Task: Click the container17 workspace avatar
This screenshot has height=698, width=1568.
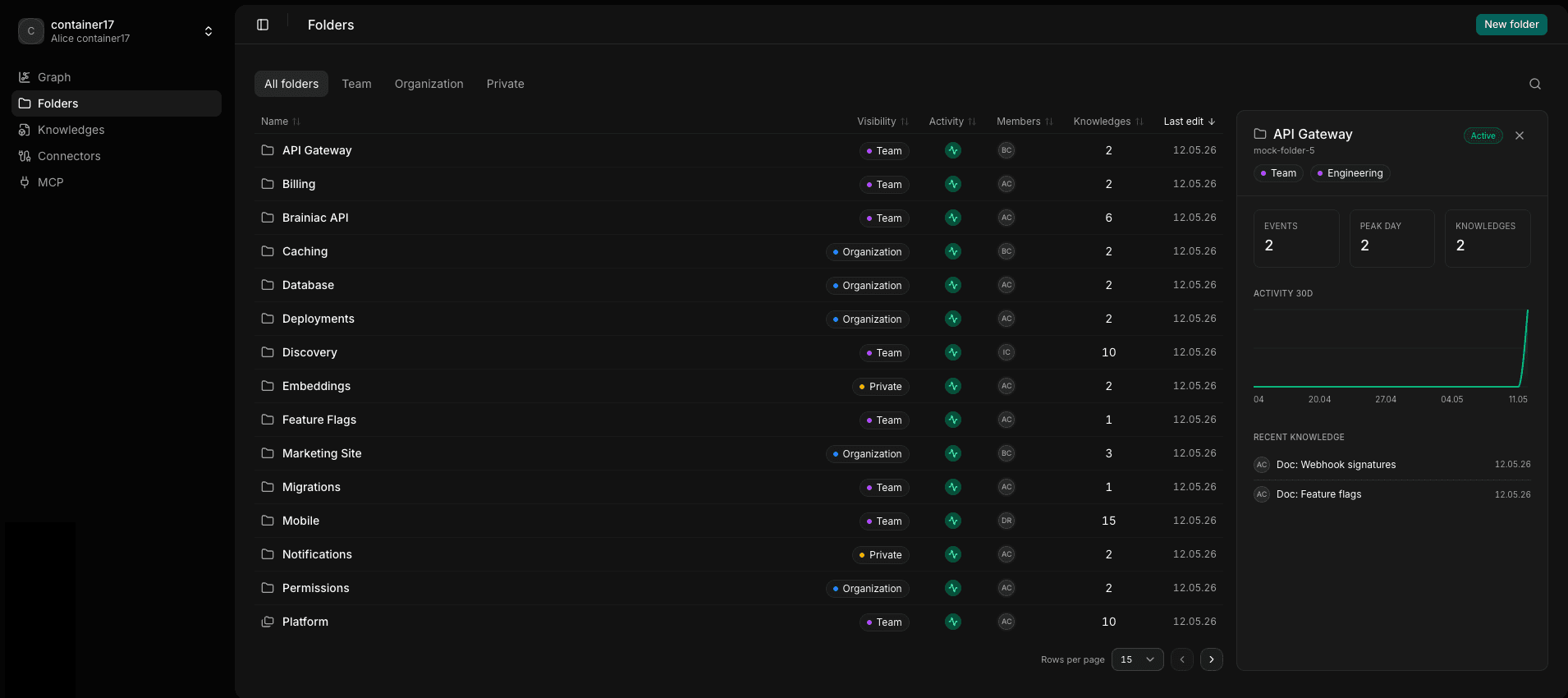Action: (x=31, y=31)
